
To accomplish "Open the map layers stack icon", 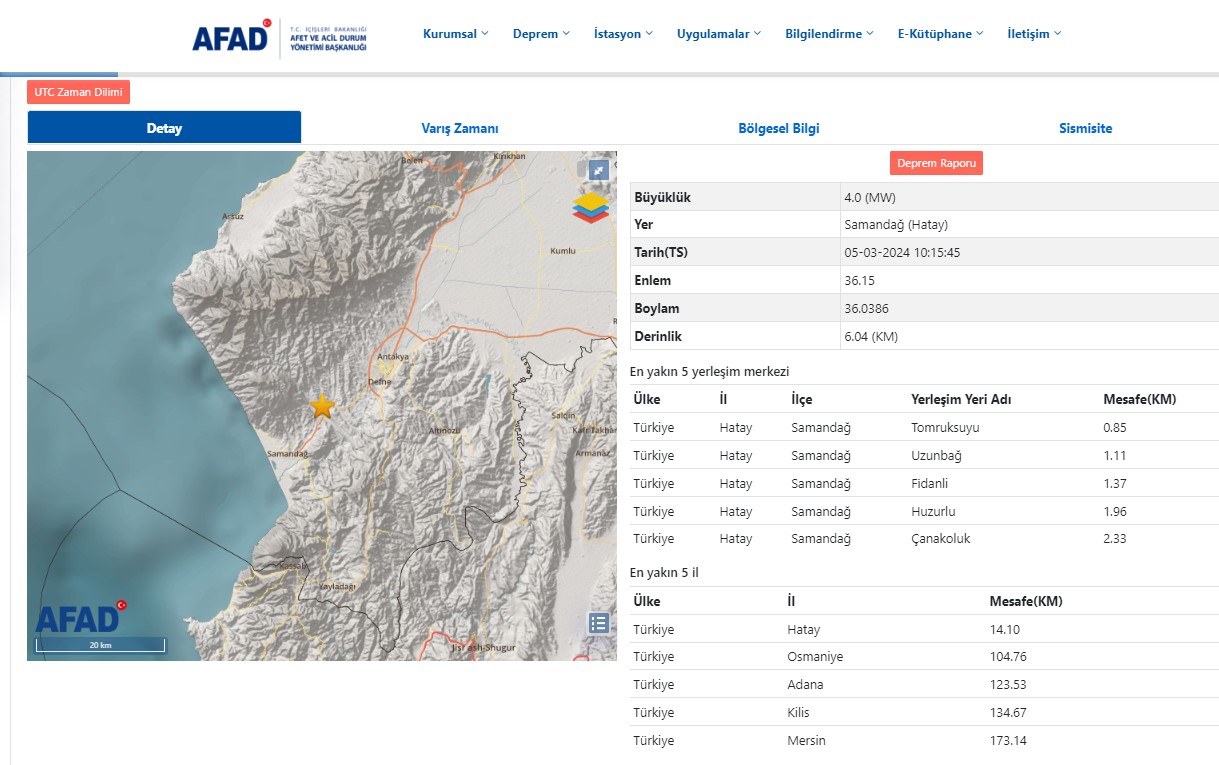I will (591, 207).
